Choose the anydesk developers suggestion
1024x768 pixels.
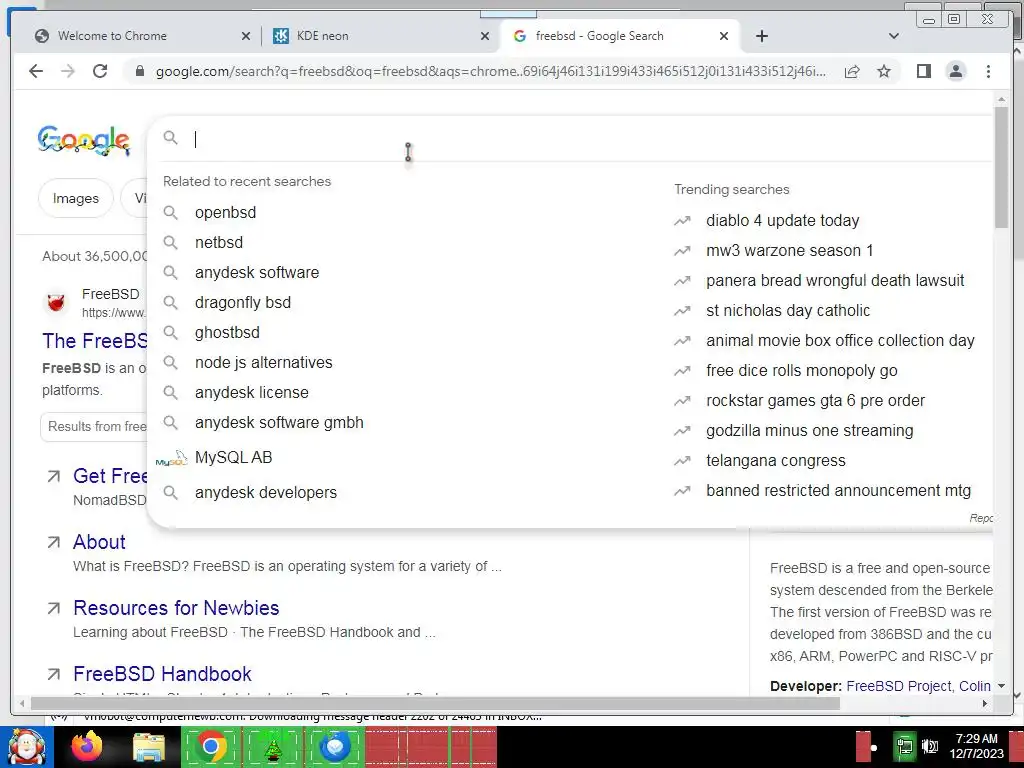pos(266,492)
